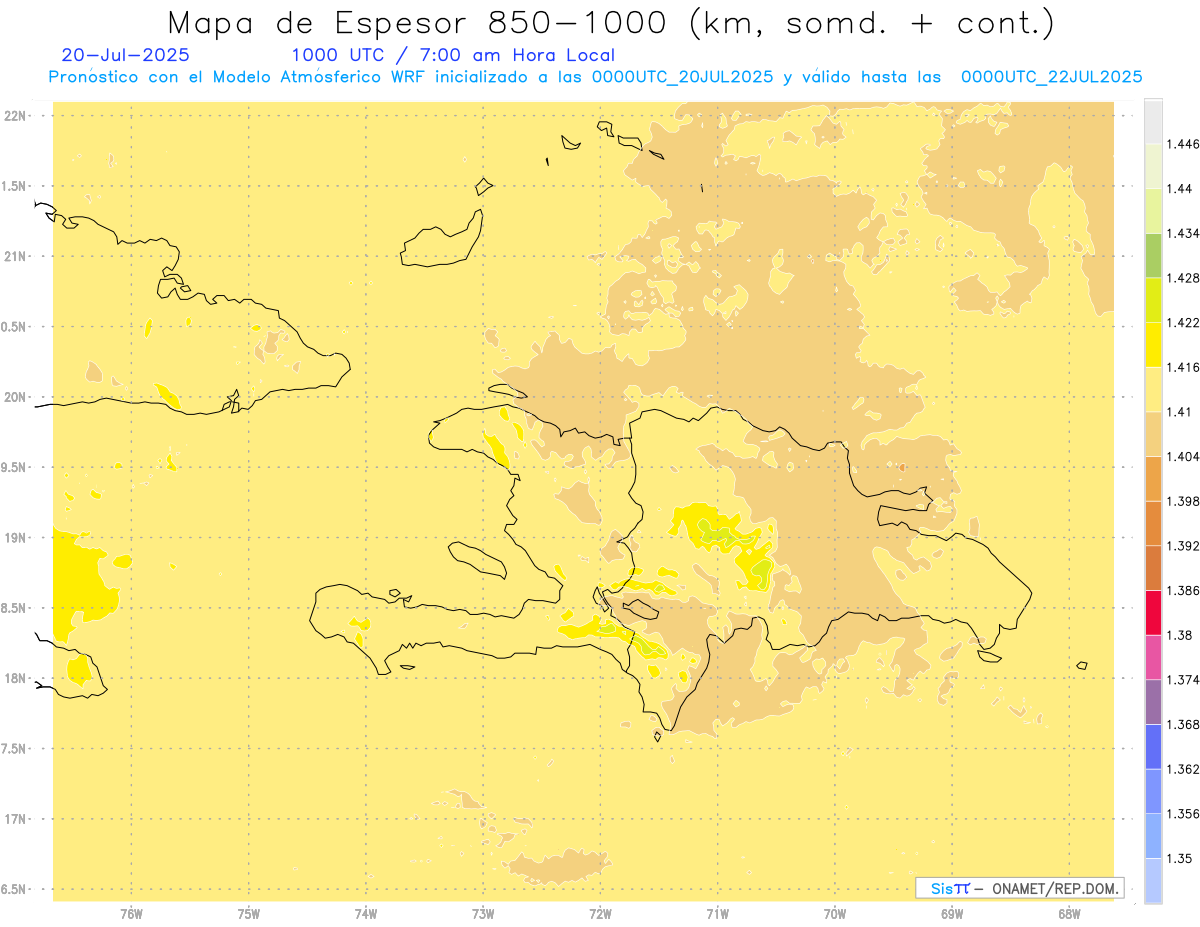This screenshot has width=1200, height=927.
Task: Click the "Sis" text inside the ONAMET box
Action: [940, 888]
